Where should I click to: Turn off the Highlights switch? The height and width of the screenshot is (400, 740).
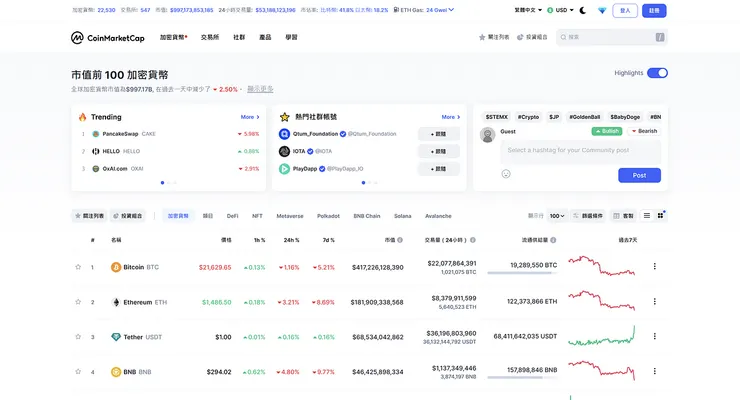coord(657,73)
